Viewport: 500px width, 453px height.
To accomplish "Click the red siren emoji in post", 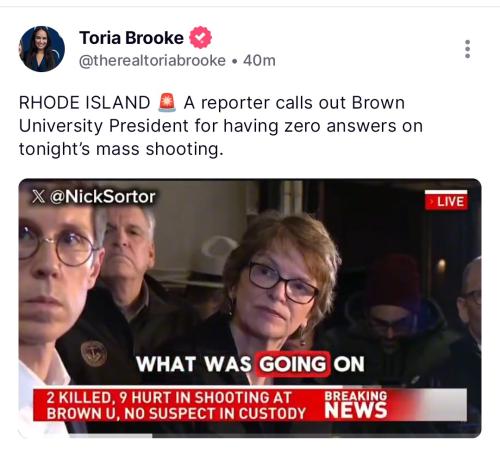I will point(167,102).
